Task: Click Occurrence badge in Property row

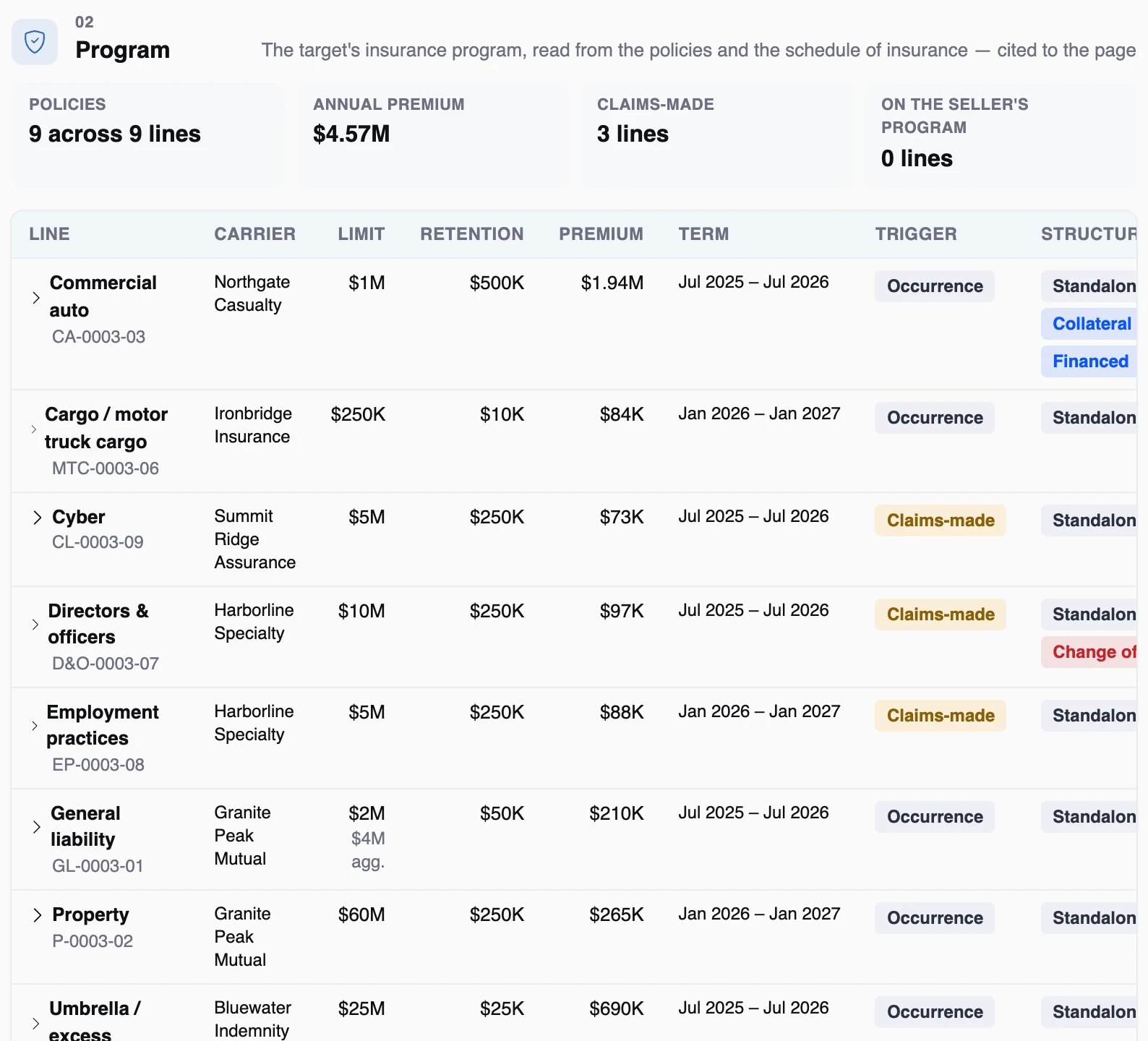Action: 935,918
